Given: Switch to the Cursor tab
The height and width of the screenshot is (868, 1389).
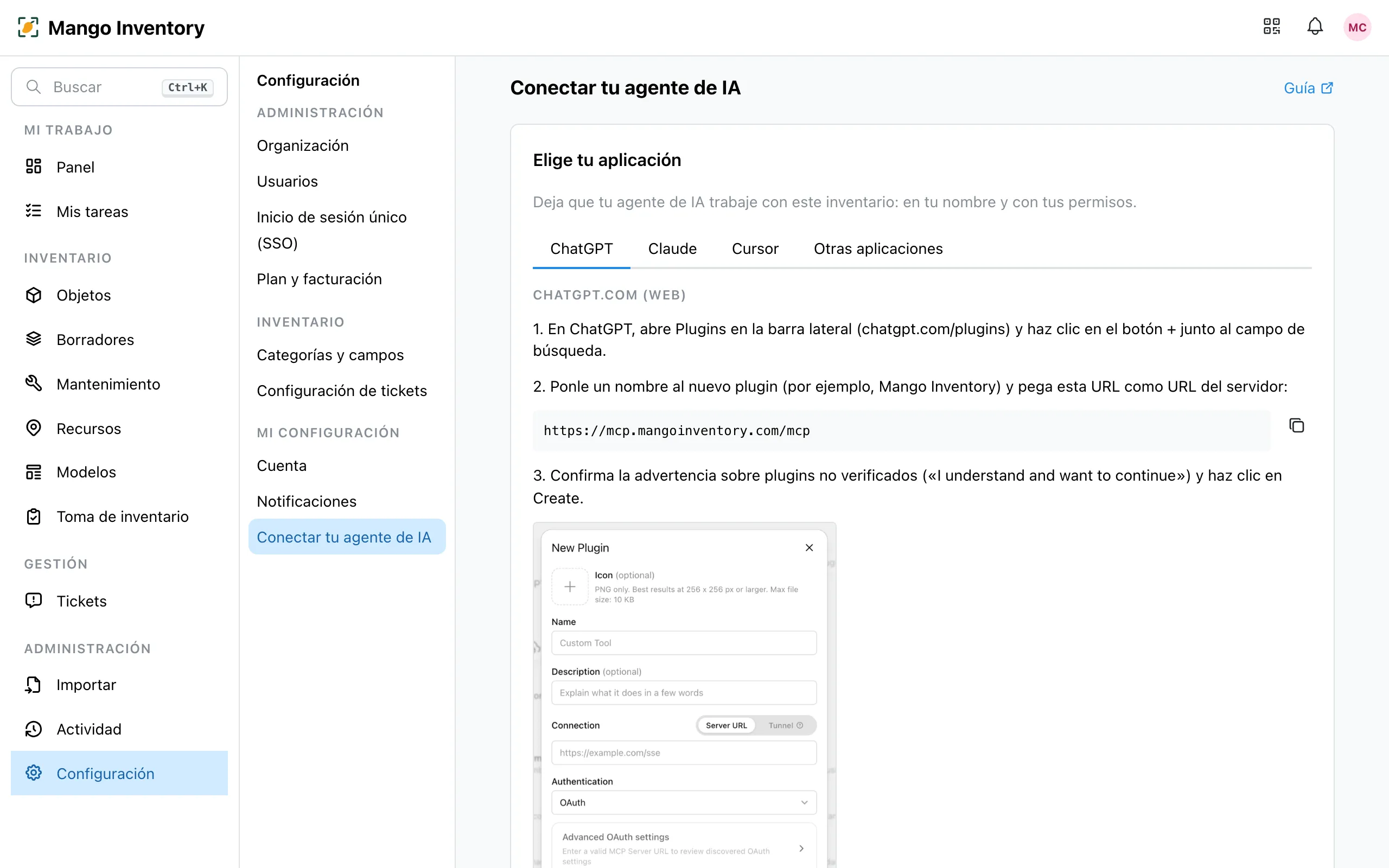Looking at the screenshot, I should (755, 248).
